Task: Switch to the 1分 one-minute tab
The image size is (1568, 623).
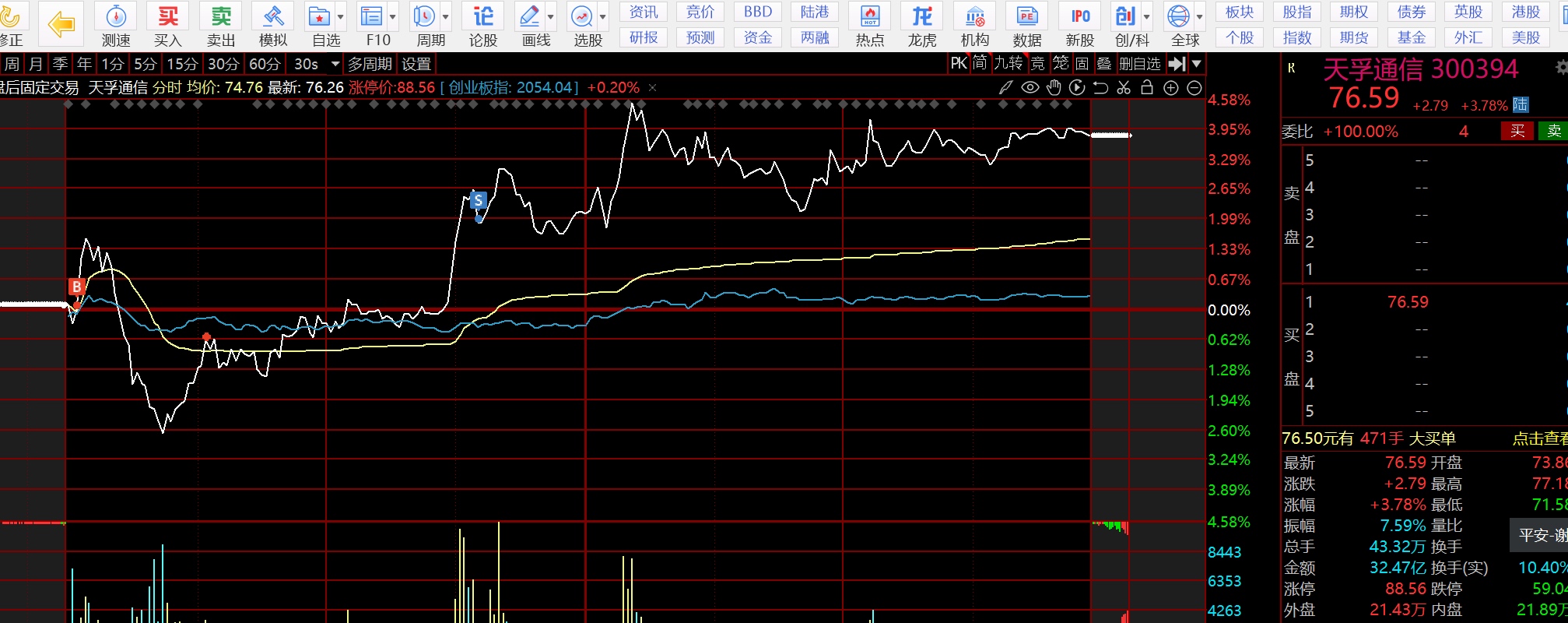Action: click(x=113, y=64)
